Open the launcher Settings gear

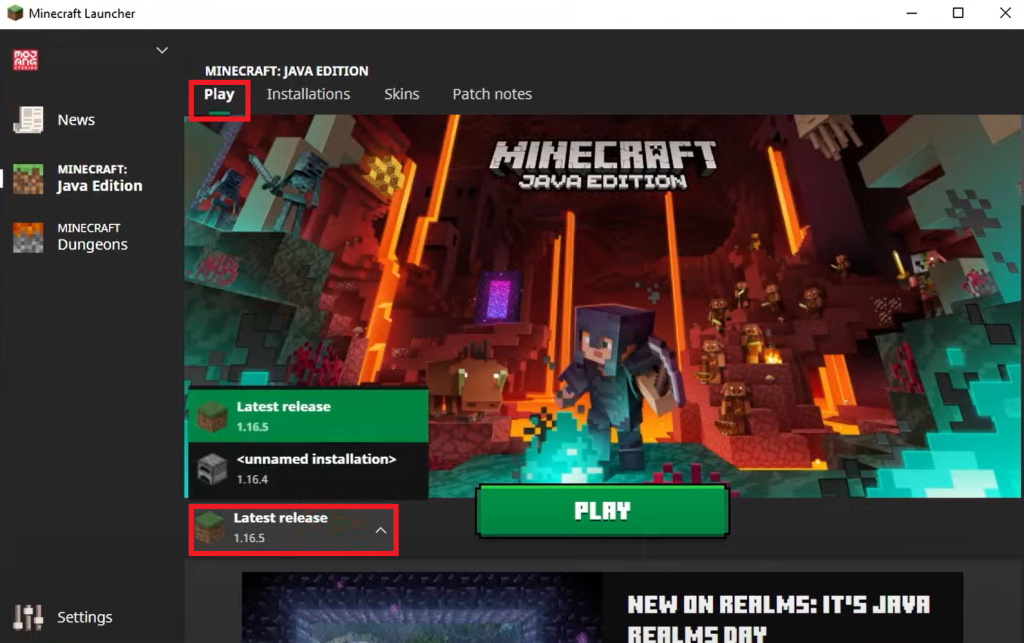(x=28, y=617)
